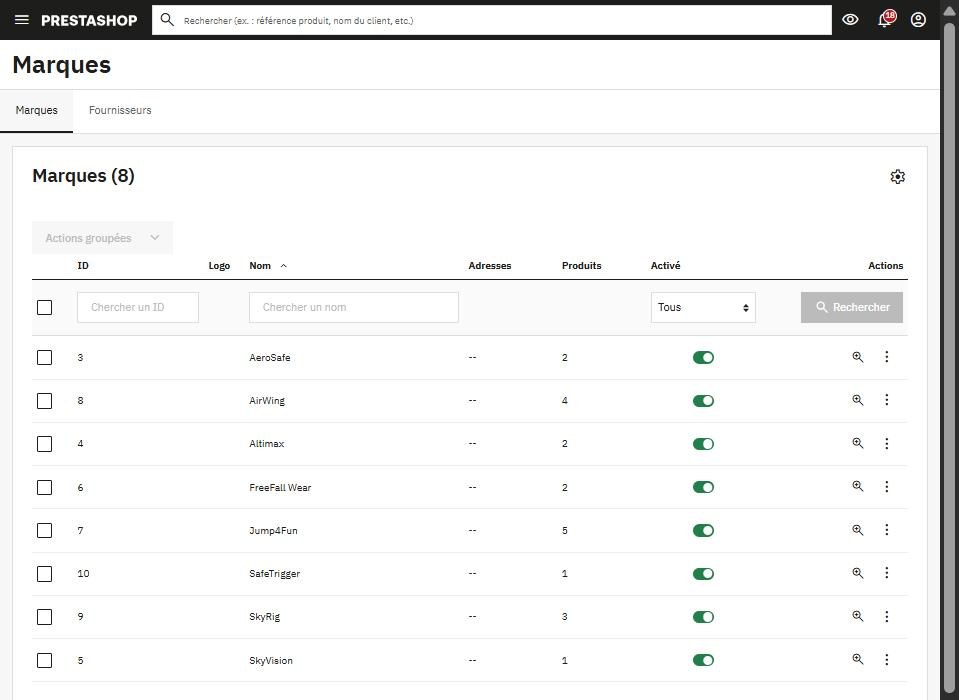Open more actions menu for SkyRig
Viewport: 959px width, 700px height.
887,616
